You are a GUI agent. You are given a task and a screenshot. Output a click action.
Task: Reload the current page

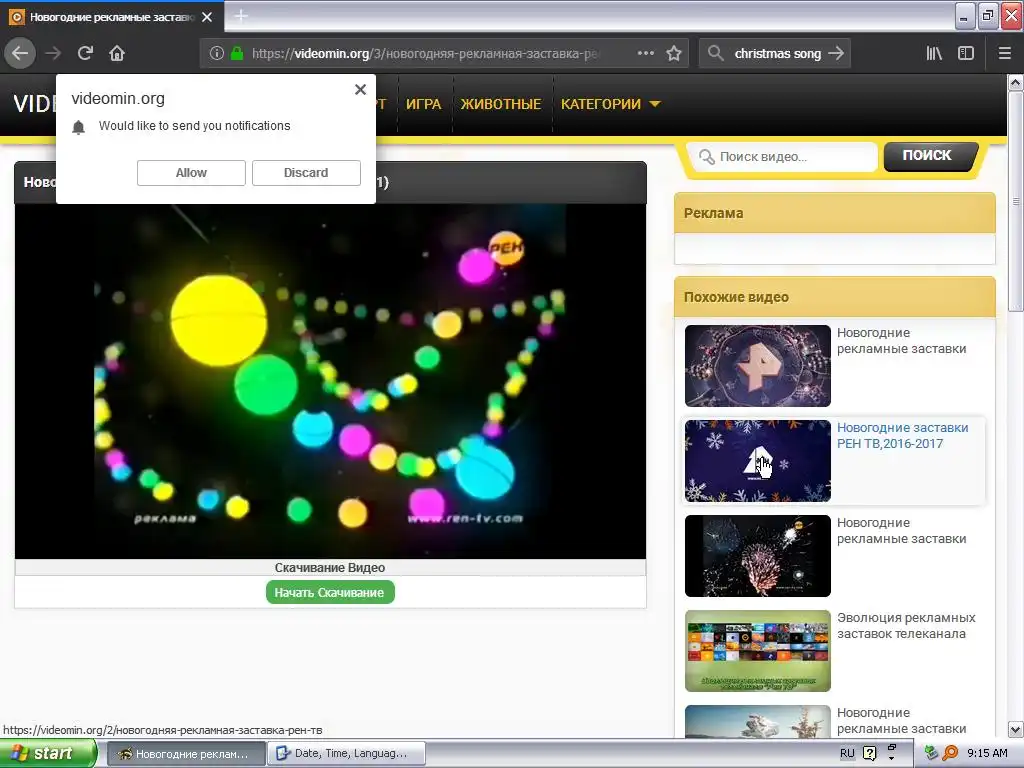click(x=85, y=53)
